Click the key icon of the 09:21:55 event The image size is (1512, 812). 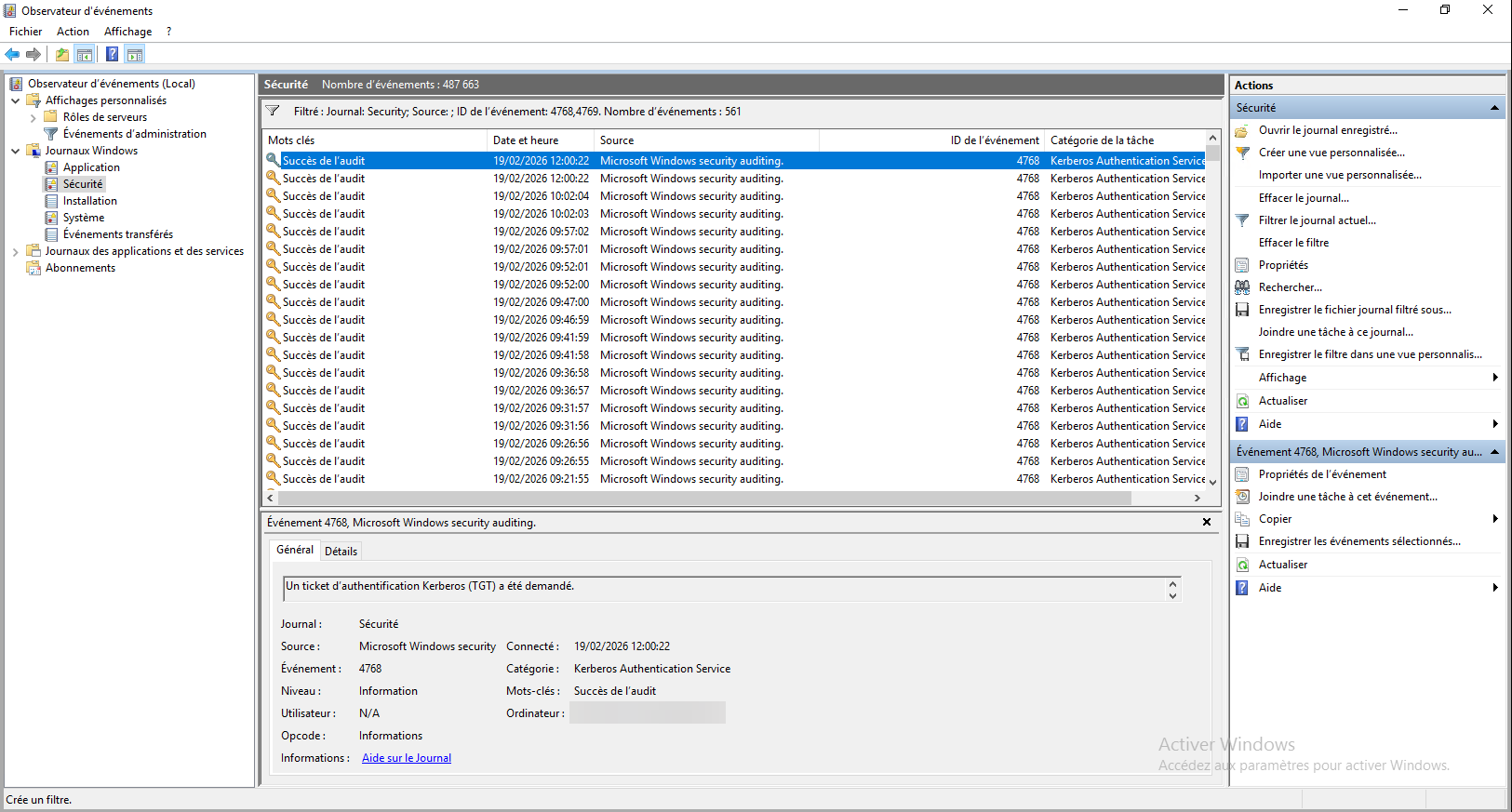tap(273, 478)
